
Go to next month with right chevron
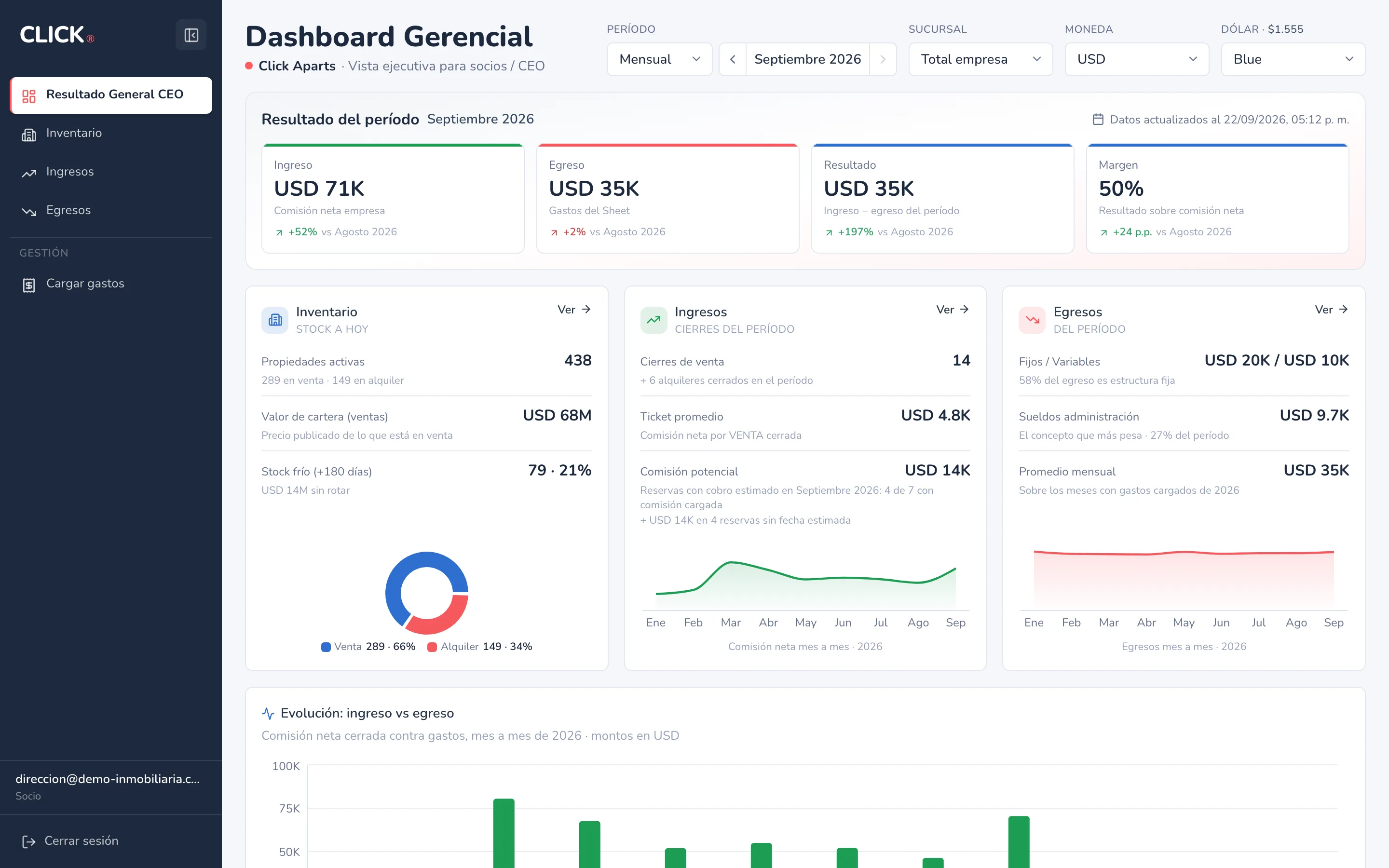click(x=883, y=59)
